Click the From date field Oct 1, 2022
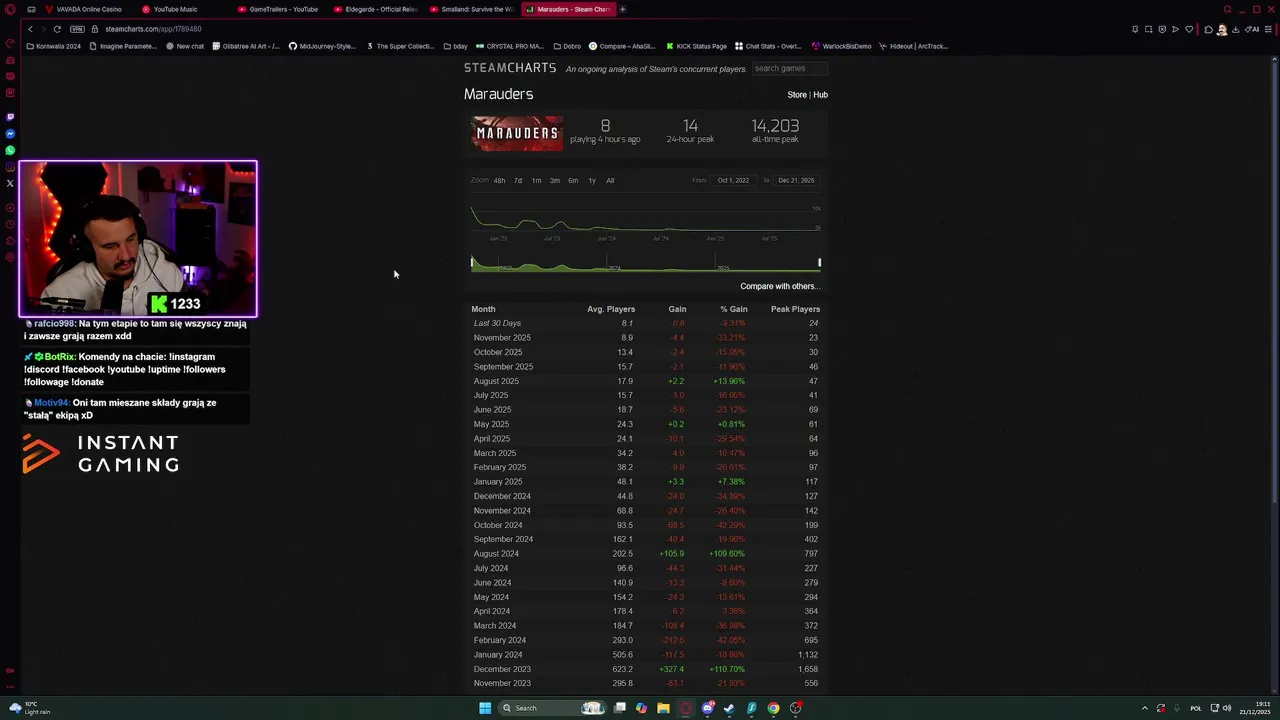 point(733,180)
